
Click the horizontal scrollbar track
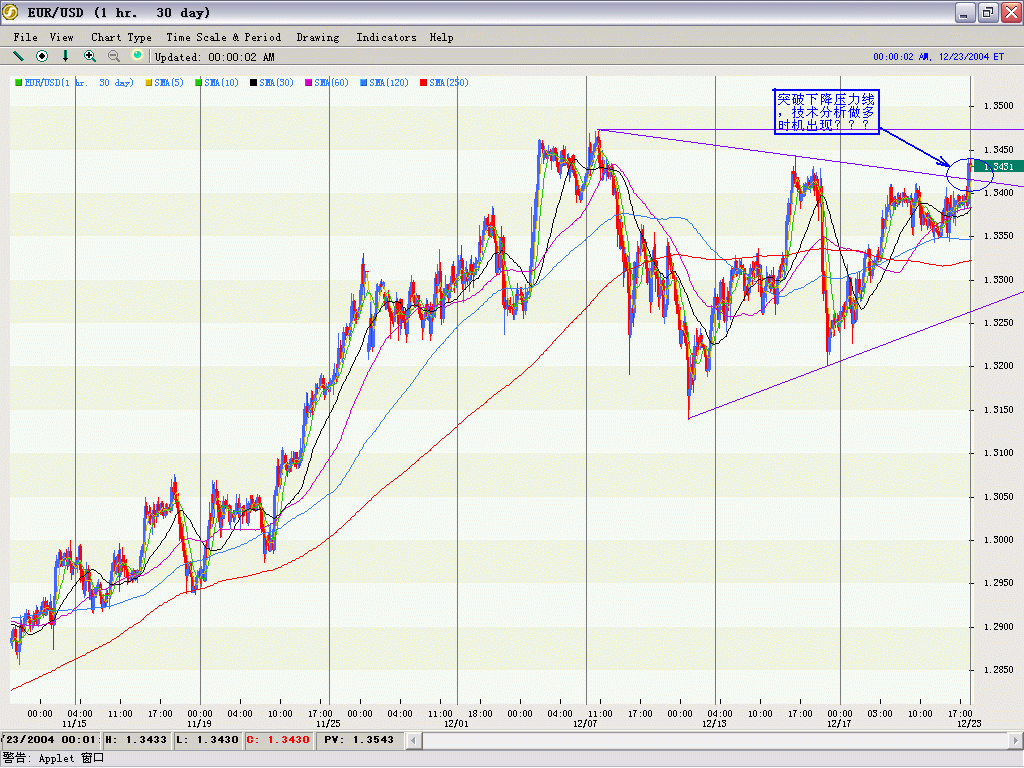click(x=714, y=741)
